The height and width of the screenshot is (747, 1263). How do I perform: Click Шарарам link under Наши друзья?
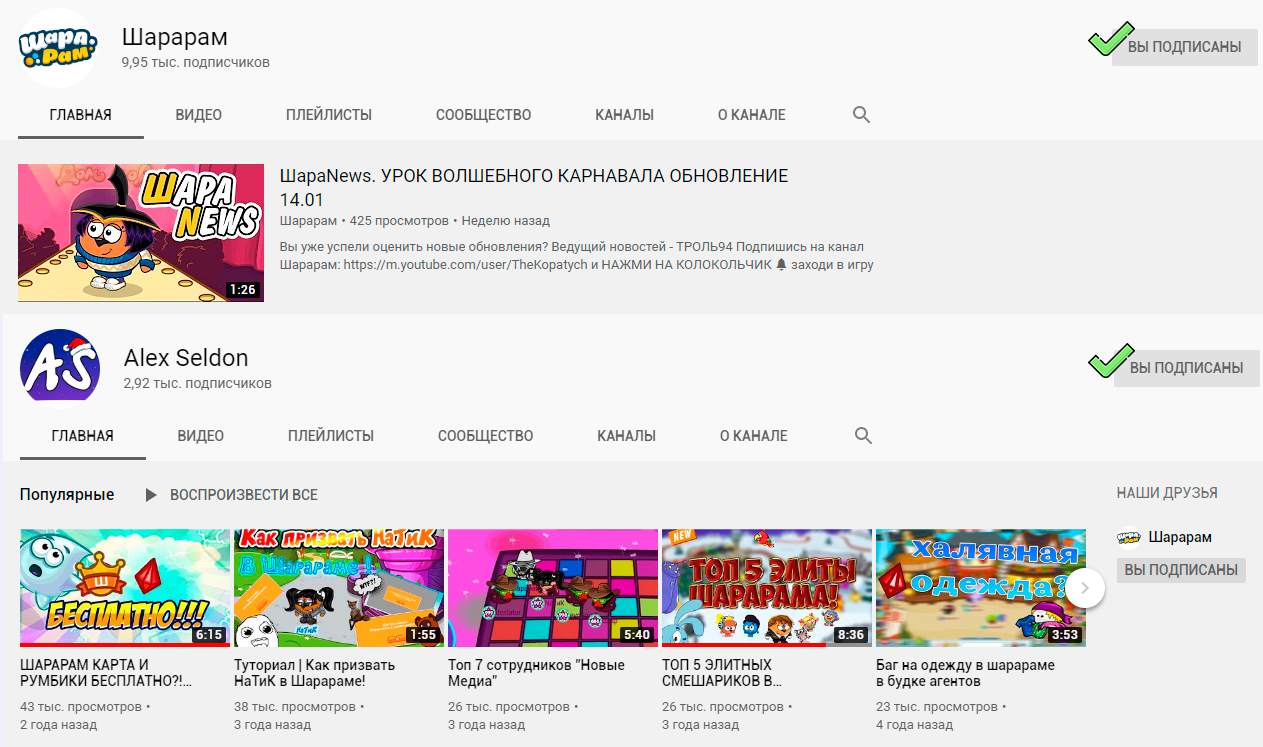pyautogui.click(x=1180, y=538)
